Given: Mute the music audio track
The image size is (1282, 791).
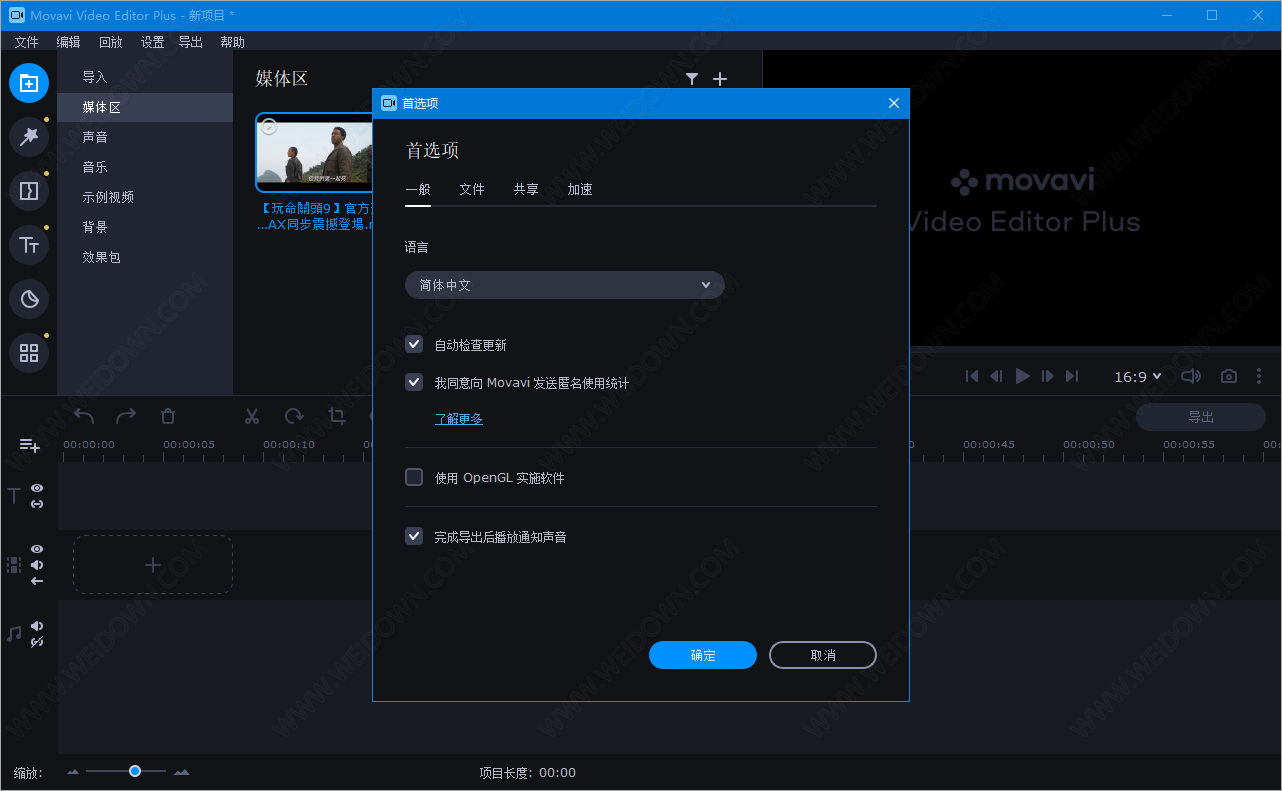Looking at the screenshot, I should (x=37, y=626).
